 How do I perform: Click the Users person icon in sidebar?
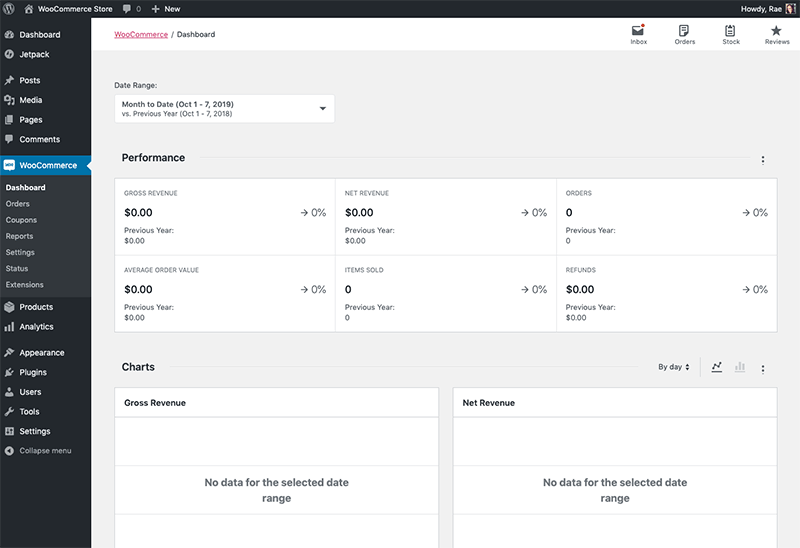coord(9,392)
